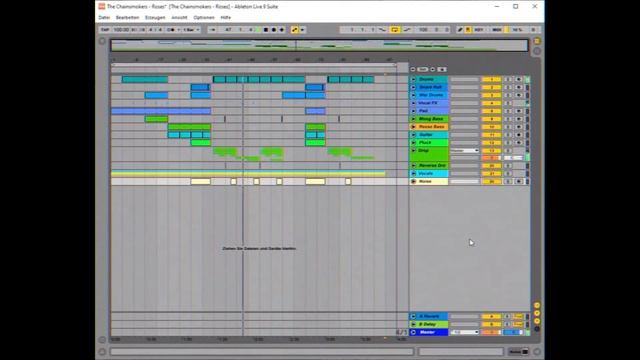Open the Erzeugen menu

click(x=155, y=18)
